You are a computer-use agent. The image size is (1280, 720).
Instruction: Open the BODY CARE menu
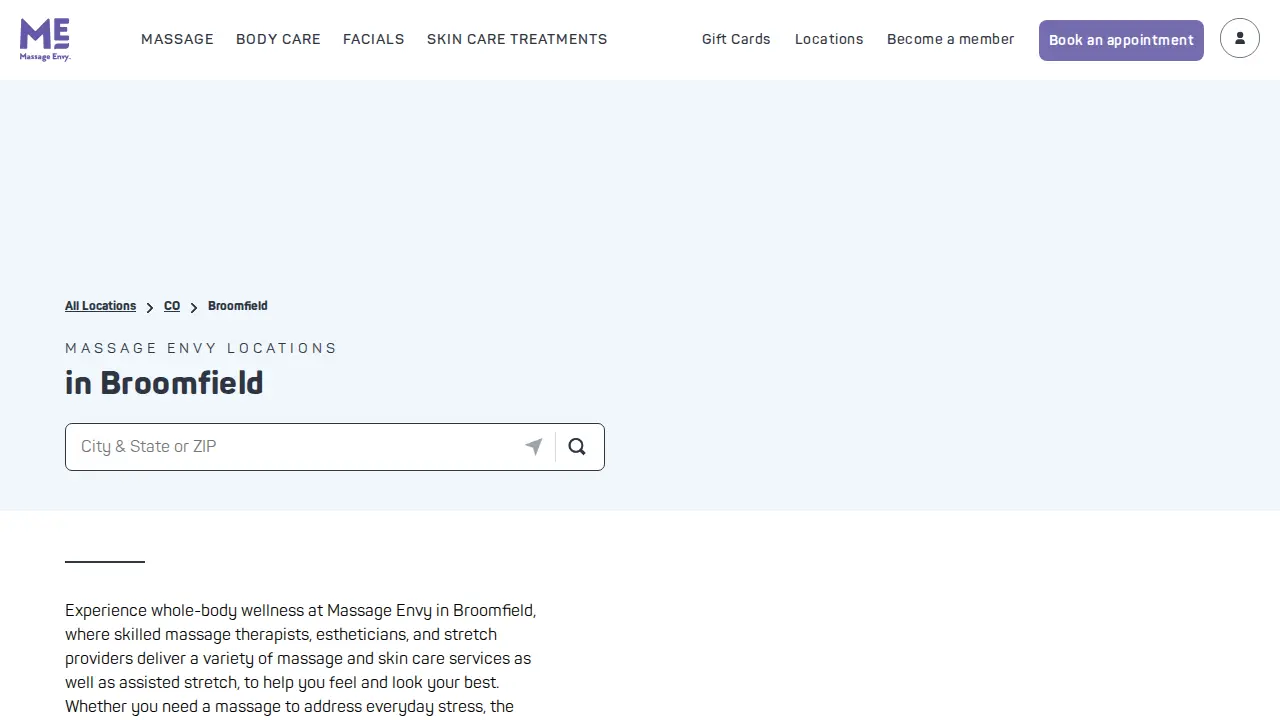[x=278, y=39]
